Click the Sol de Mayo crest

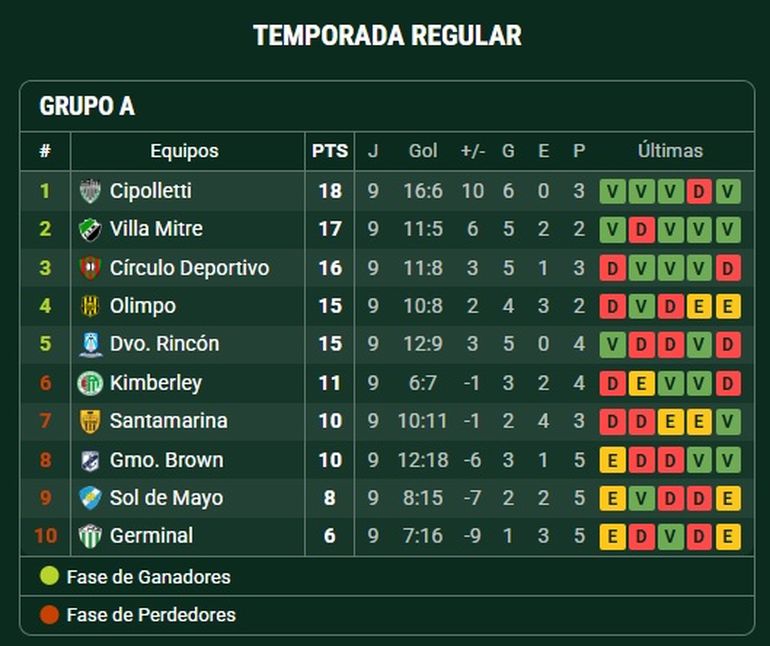pos(90,498)
